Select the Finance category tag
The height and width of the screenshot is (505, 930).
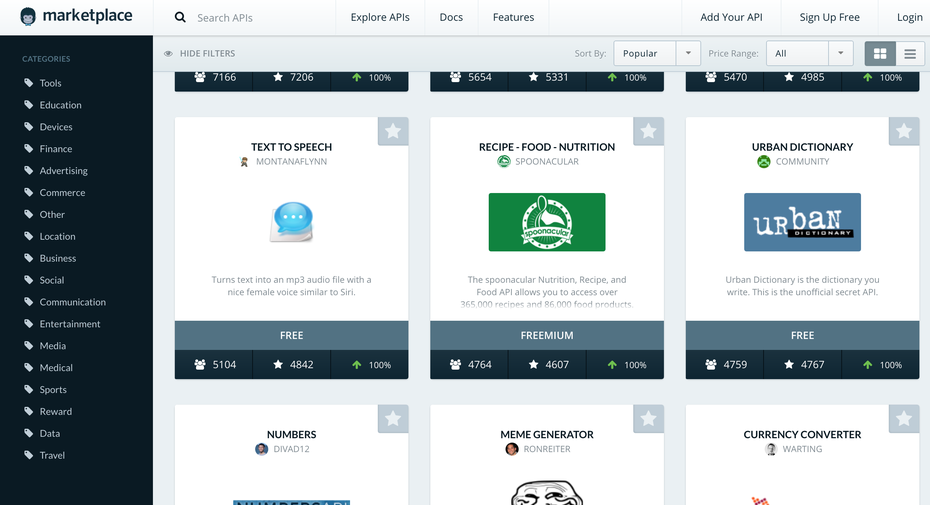coord(55,149)
